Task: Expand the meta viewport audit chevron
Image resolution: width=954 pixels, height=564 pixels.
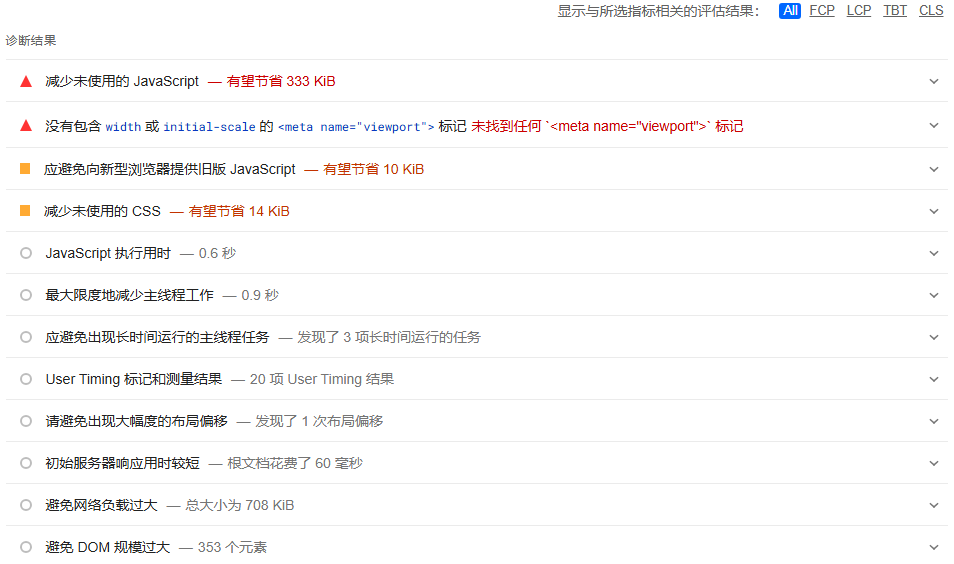Action: coord(934,125)
